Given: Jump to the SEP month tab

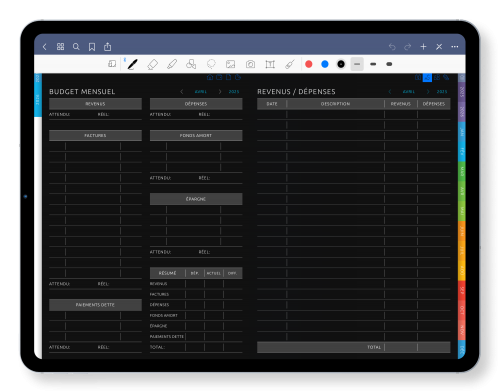Looking at the screenshot, I should (x=462, y=291).
